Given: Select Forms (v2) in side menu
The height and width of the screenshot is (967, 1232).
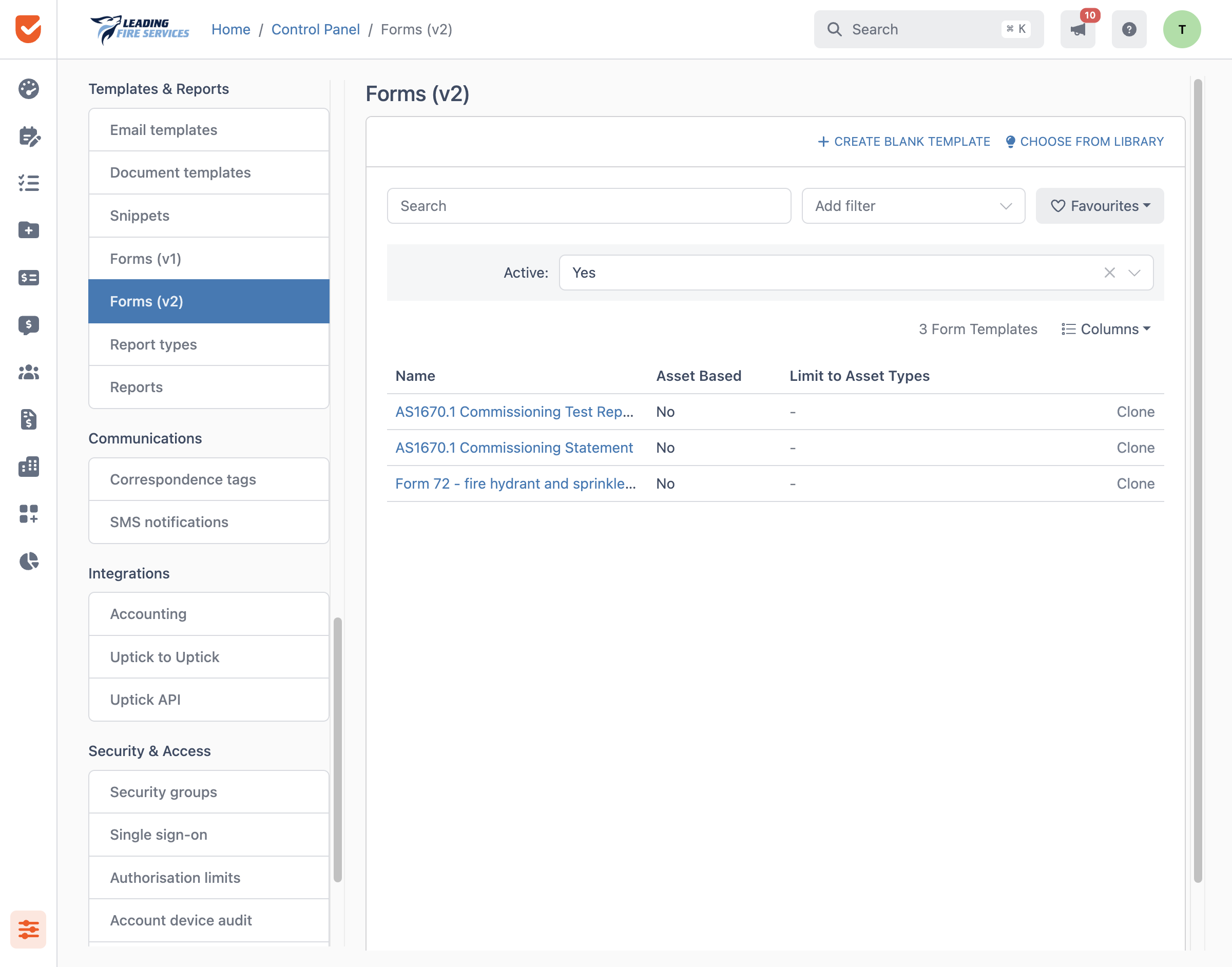Looking at the screenshot, I should point(209,301).
